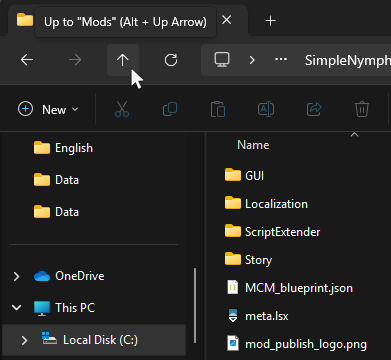The width and height of the screenshot is (391, 360).
Task: Click the Delete trash can icon
Action: (362, 109)
